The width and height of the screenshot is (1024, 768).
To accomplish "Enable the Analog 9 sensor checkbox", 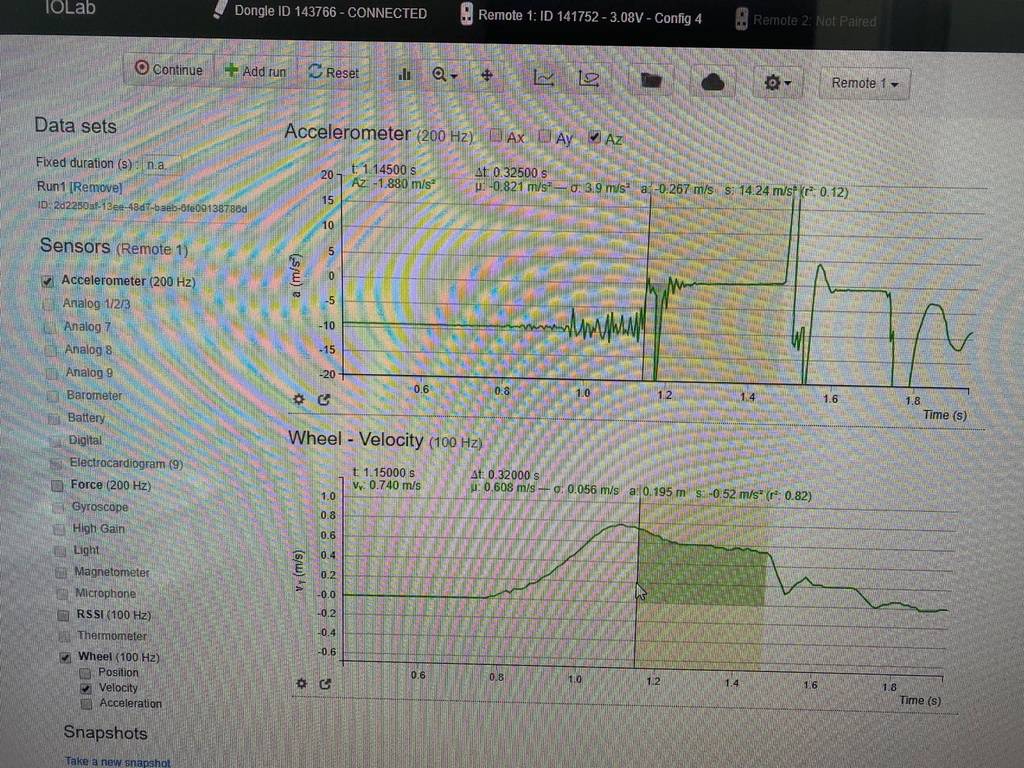I will point(52,374).
